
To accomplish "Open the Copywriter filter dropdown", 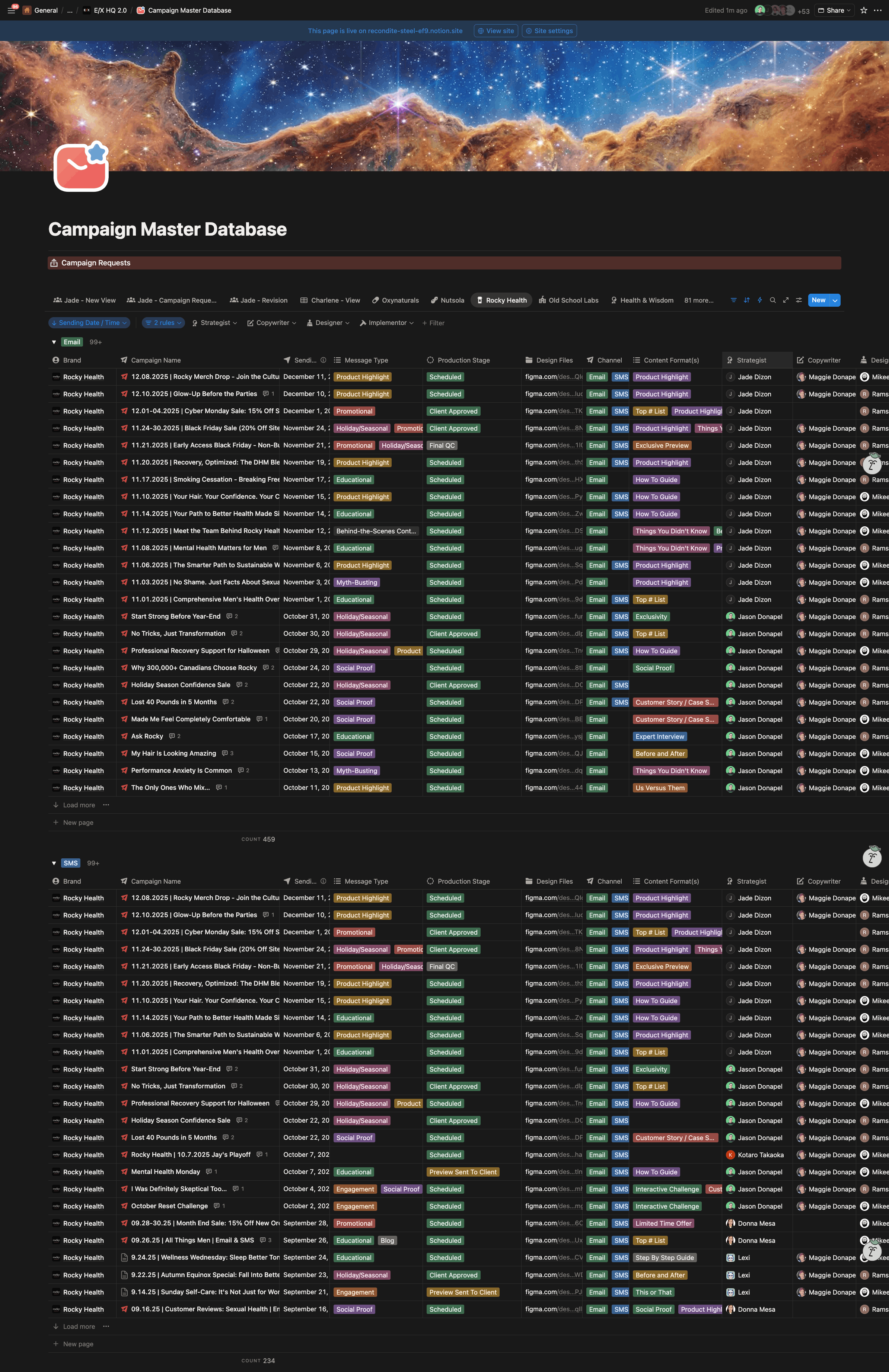I will click(x=271, y=323).
